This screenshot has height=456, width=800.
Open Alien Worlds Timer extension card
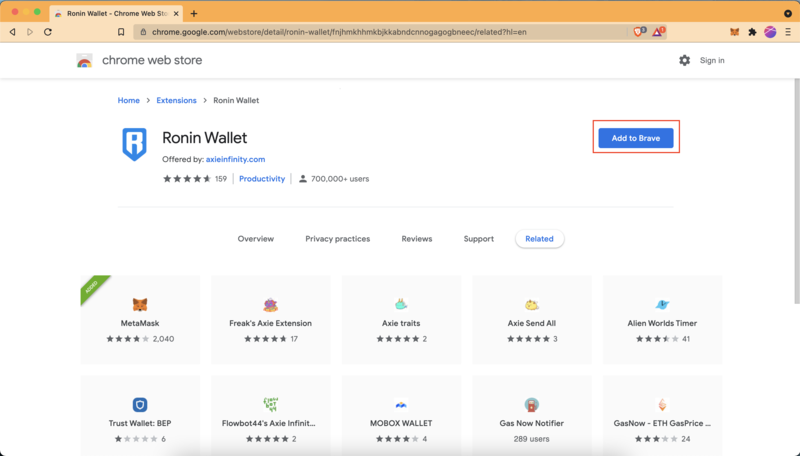pyautogui.click(x=662, y=319)
